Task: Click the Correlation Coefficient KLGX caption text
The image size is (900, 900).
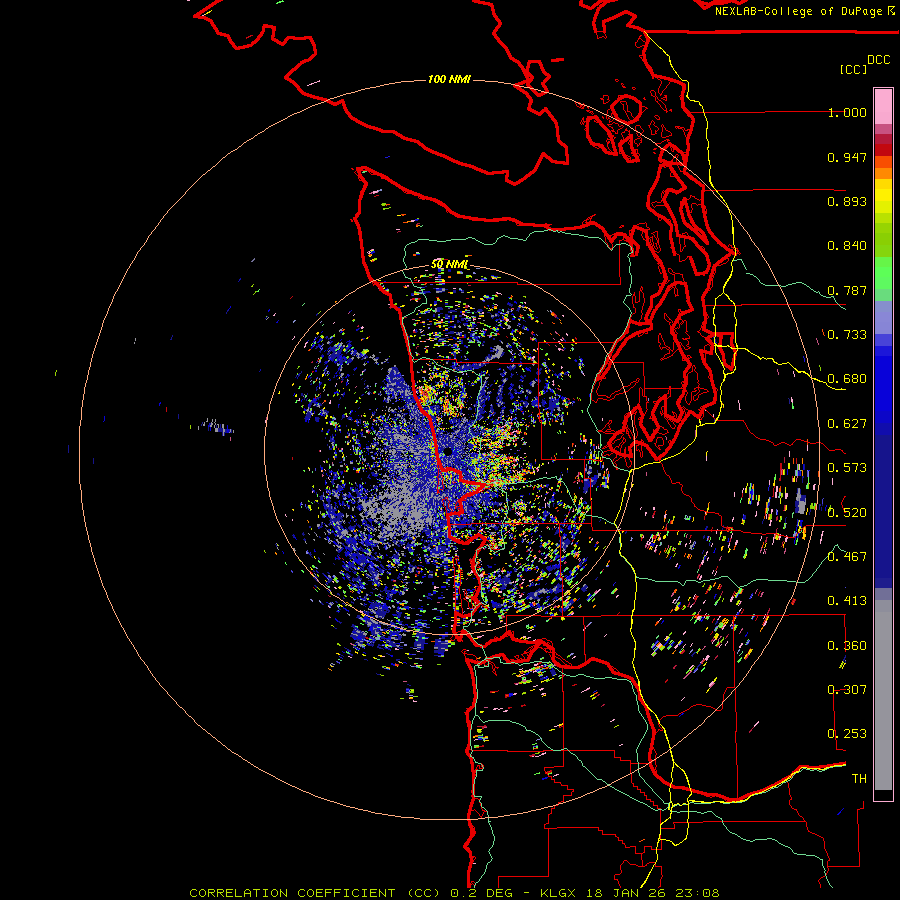Action: [454, 893]
